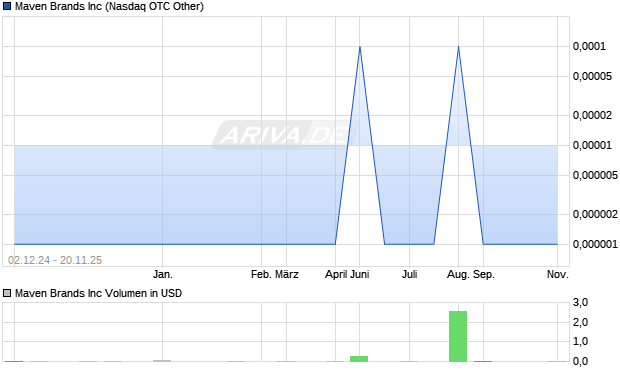Click the date range 02.12.24 - 20.11.25
This screenshot has height=371, width=620.
[55, 260]
